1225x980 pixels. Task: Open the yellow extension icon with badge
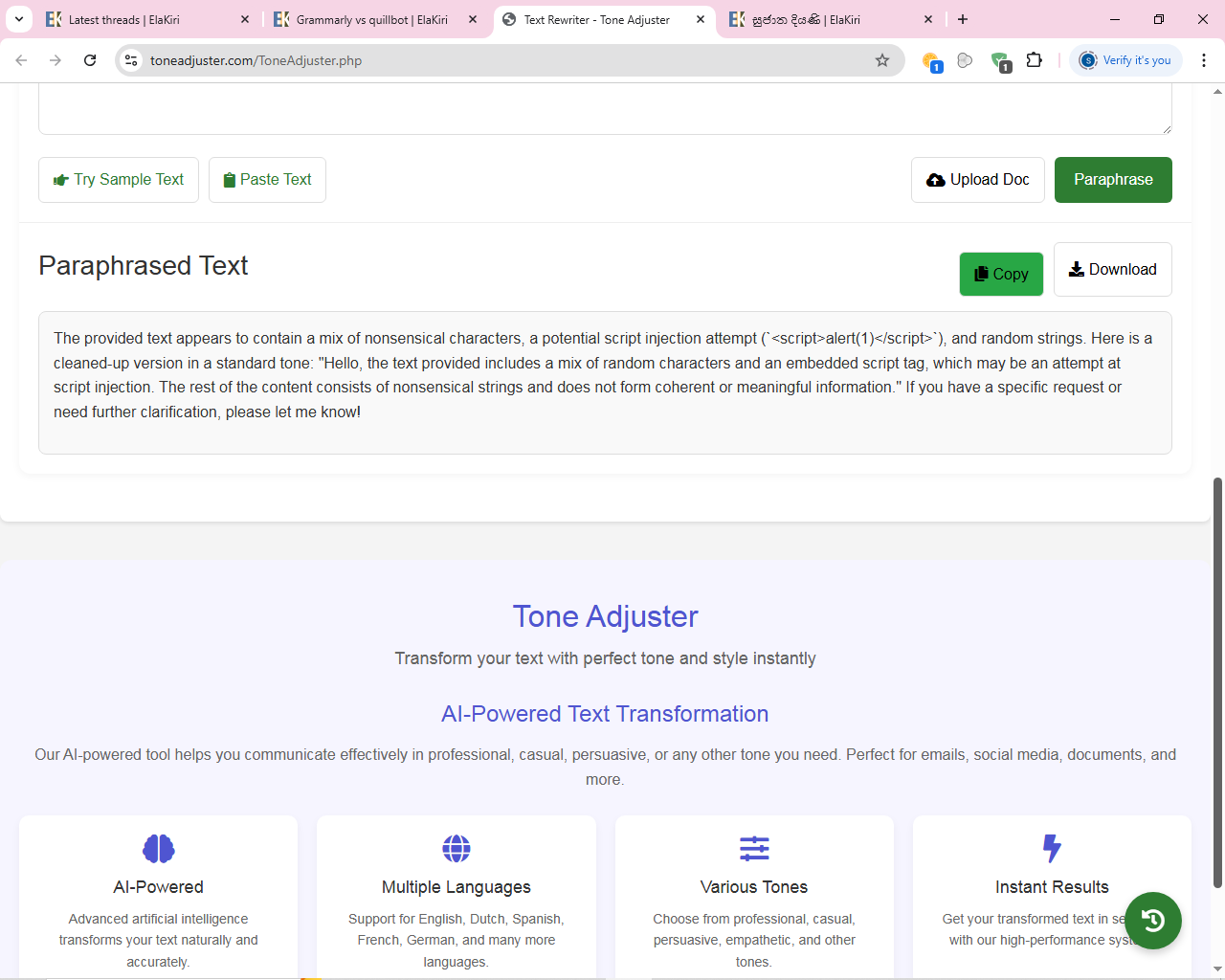click(x=931, y=61)
